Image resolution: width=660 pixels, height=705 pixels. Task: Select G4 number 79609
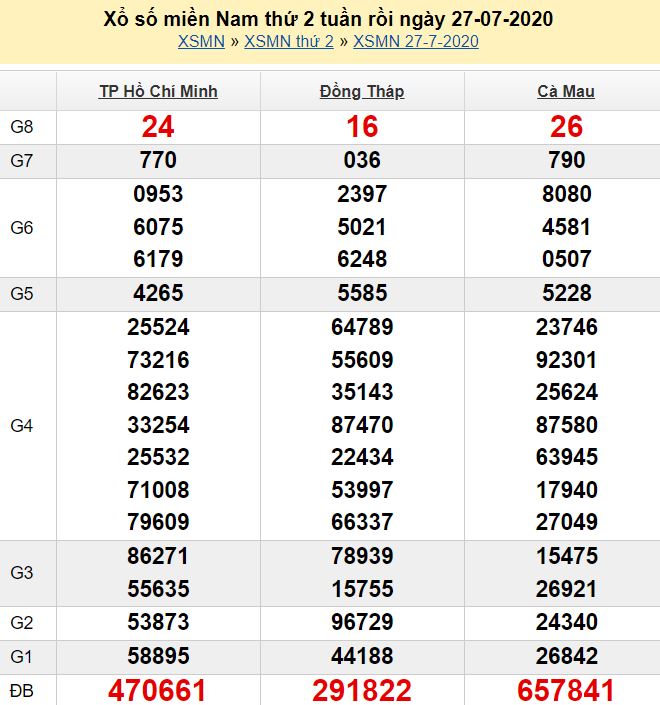[x=158, y=522]
